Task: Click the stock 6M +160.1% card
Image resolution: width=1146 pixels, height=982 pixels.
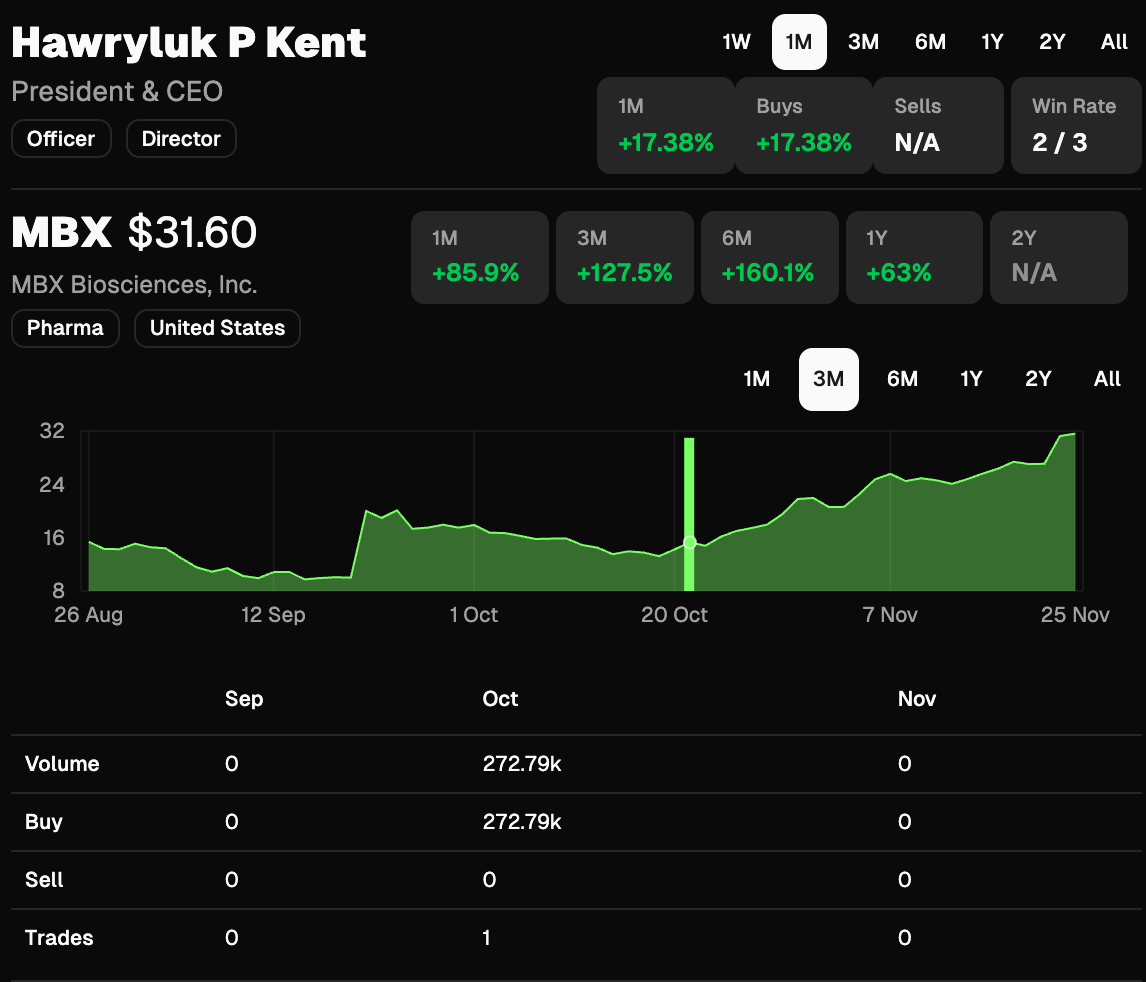Action: click(x=770, y=257)
